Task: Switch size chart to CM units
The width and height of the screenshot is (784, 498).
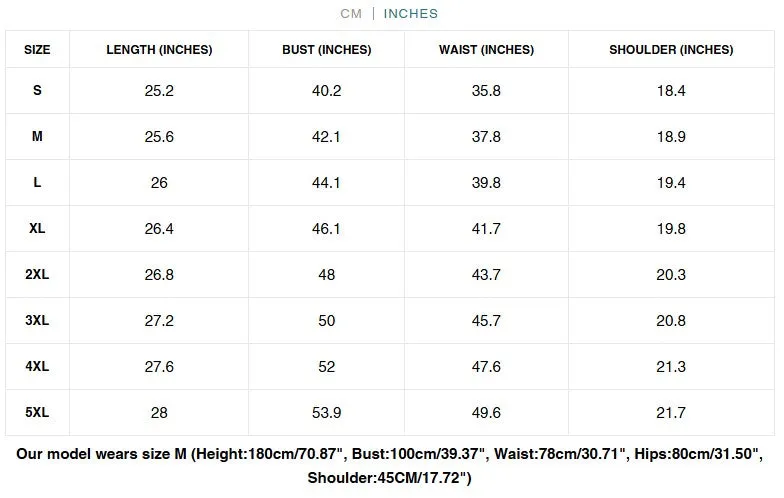Action: (x=351, y=14)
